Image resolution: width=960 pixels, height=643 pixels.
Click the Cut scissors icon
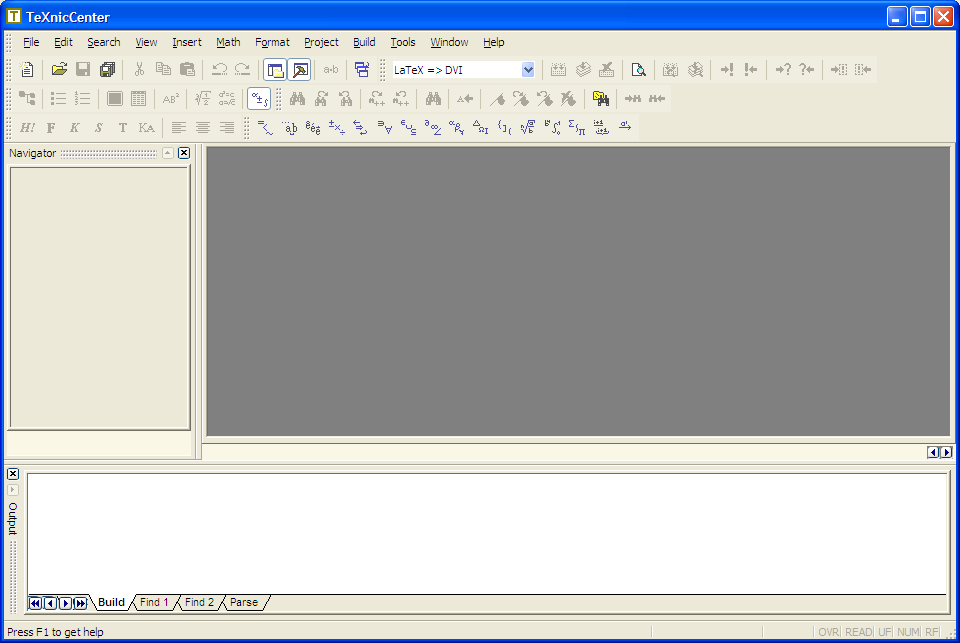point(140,70)
